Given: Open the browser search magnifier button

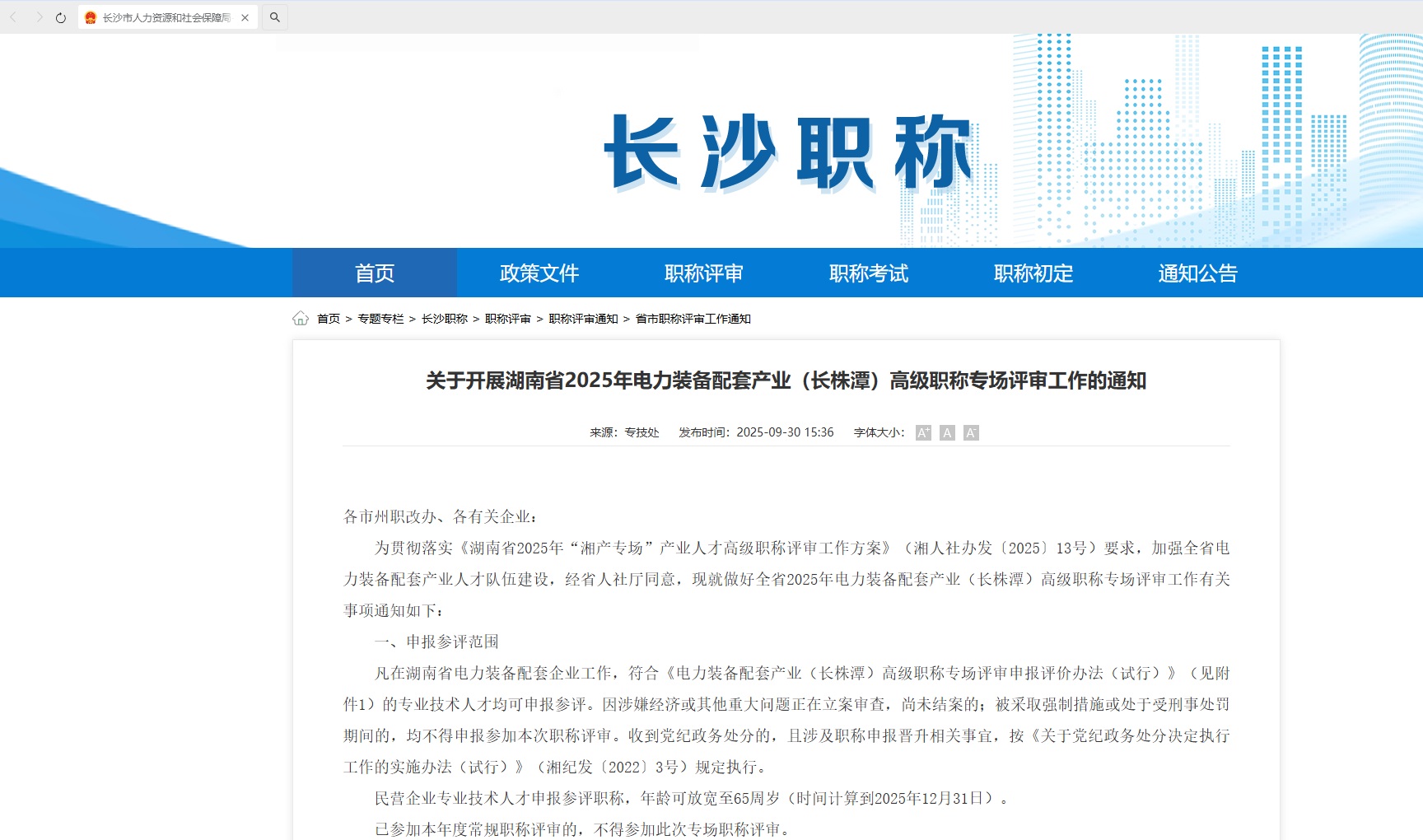Looking at the screenshot, I should pyautogui.click(x=275, y=17).
